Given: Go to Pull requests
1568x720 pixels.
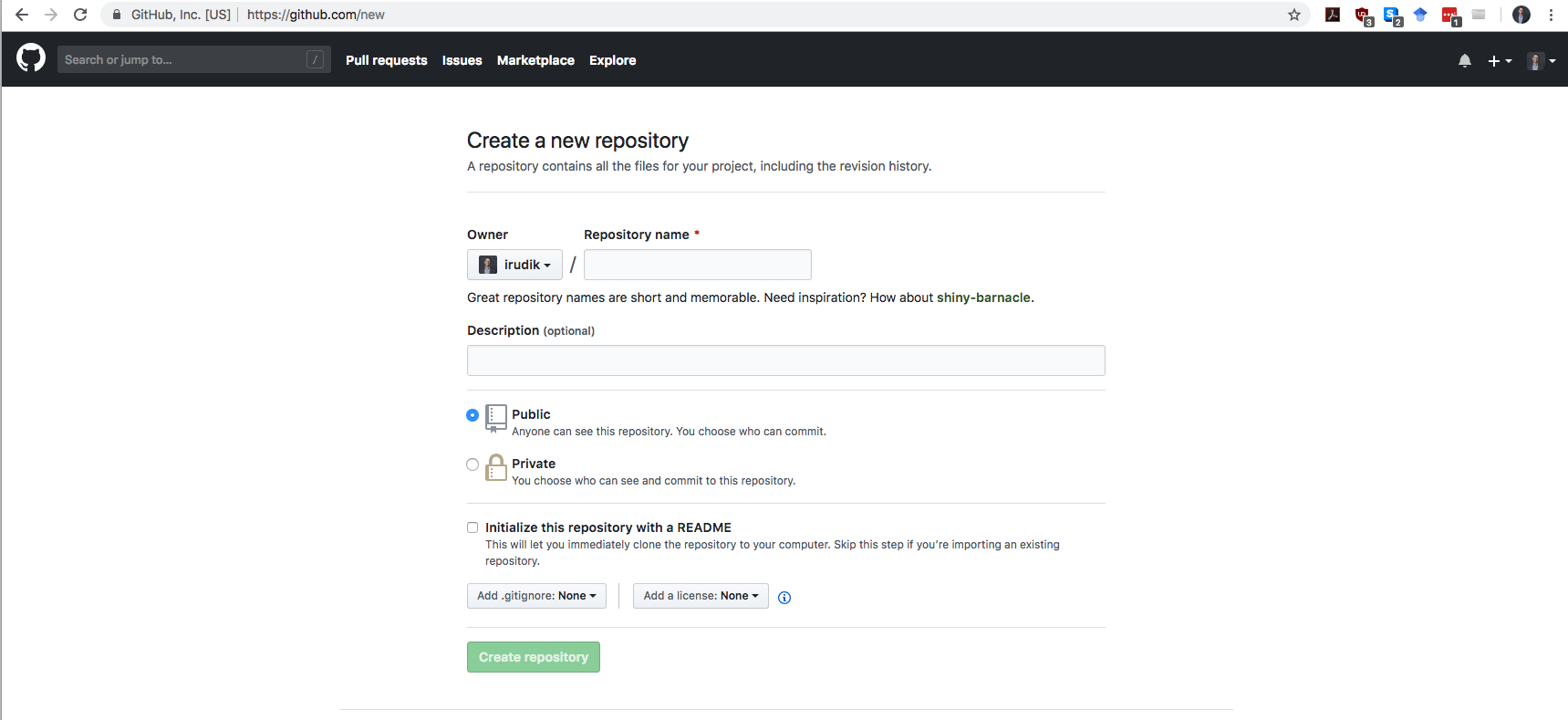Looking at the screenshot, I should (x=386, y=60).
